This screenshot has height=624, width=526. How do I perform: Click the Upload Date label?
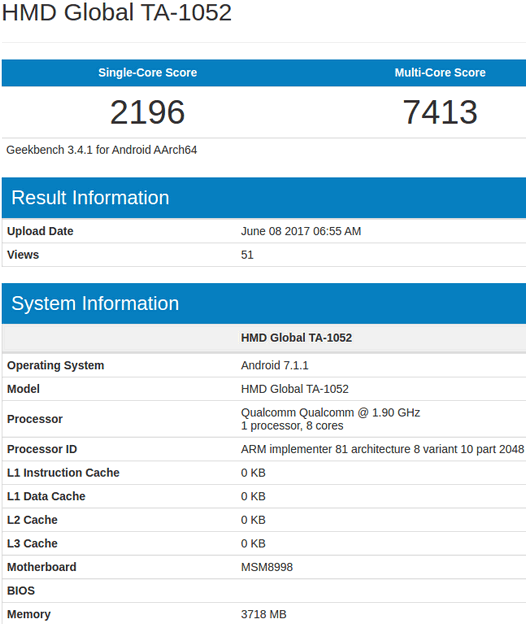40,231
